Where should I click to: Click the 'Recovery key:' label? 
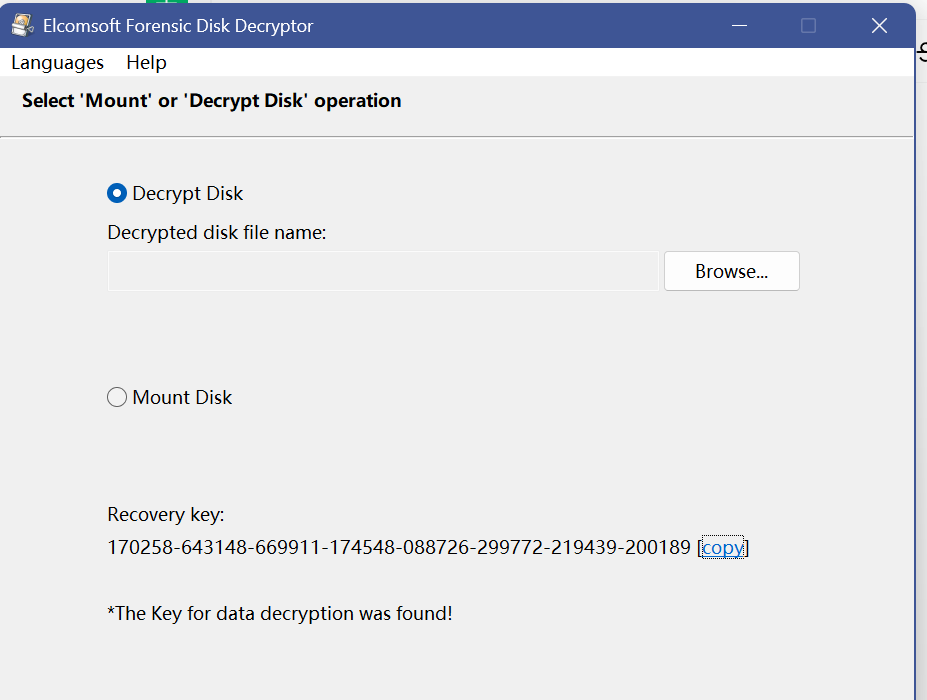pyautogui.click(x=166, y=515)
